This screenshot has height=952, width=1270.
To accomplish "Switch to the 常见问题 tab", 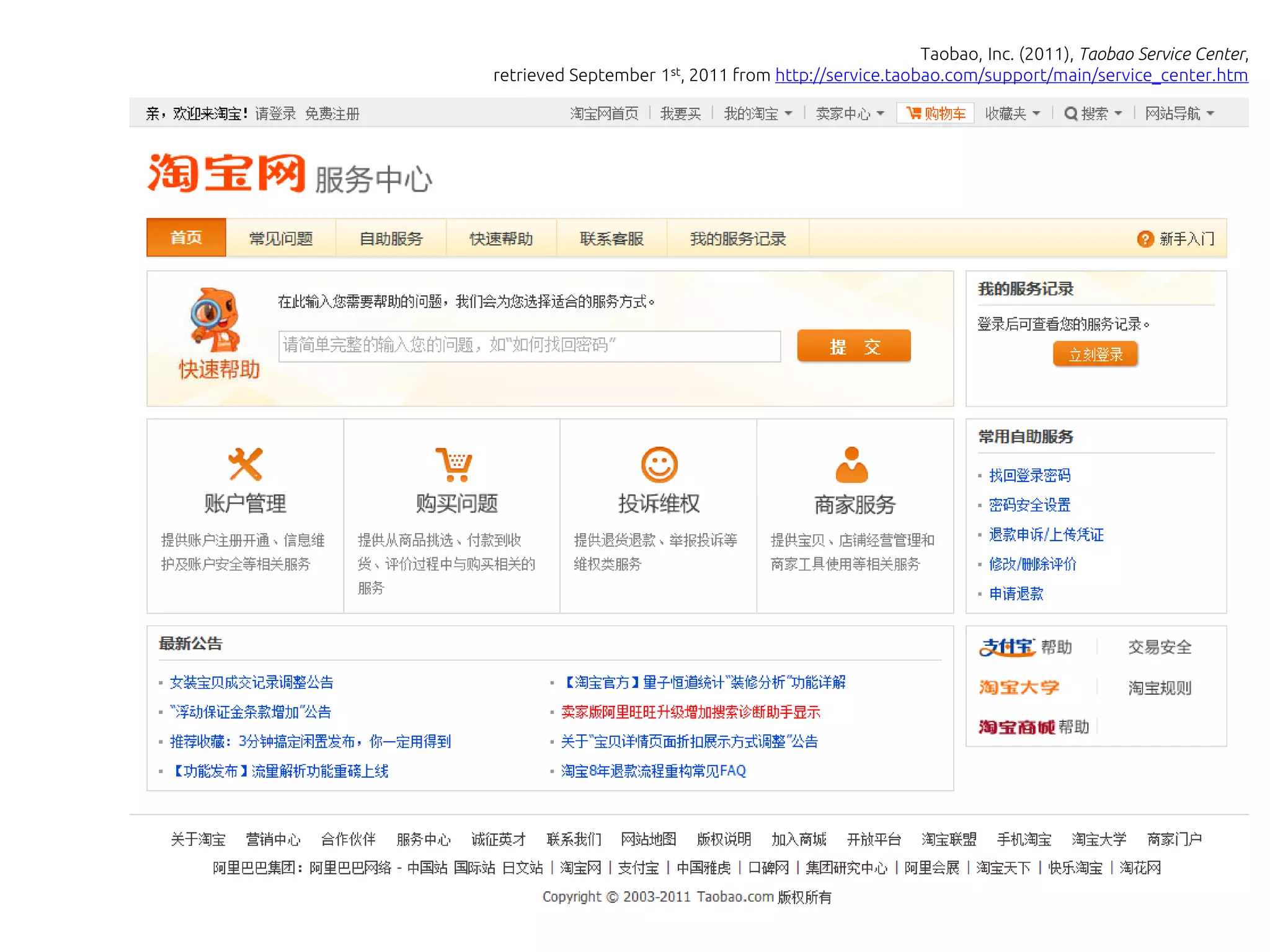I will [x=281, y=238].
